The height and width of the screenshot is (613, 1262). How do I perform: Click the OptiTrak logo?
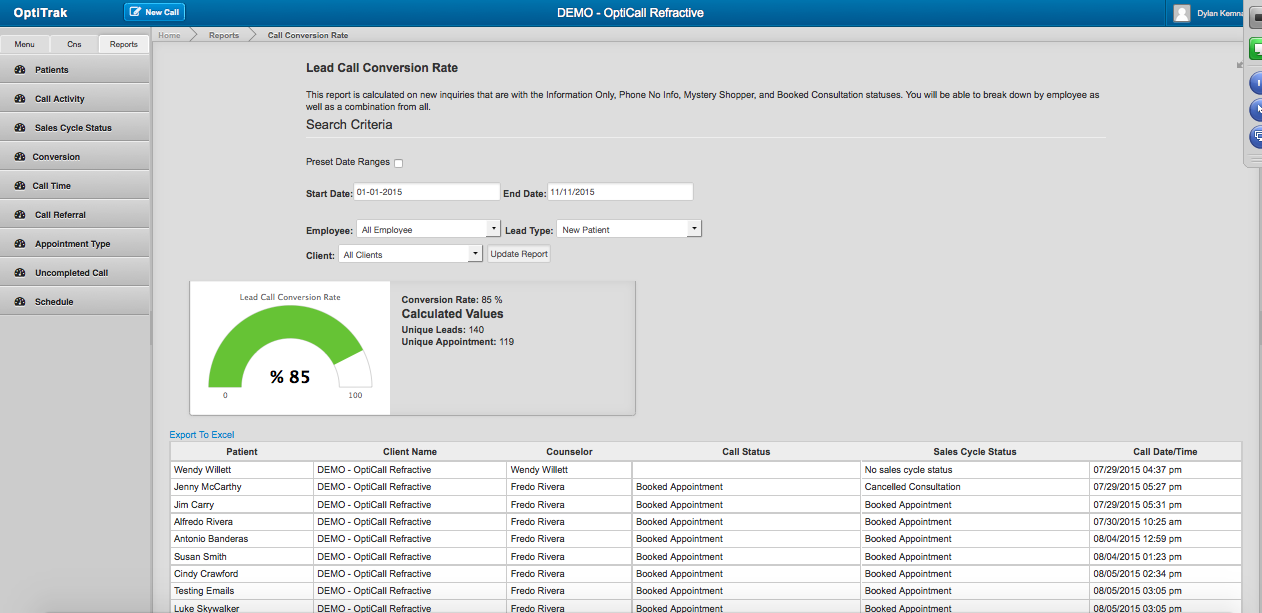point(41,13)
